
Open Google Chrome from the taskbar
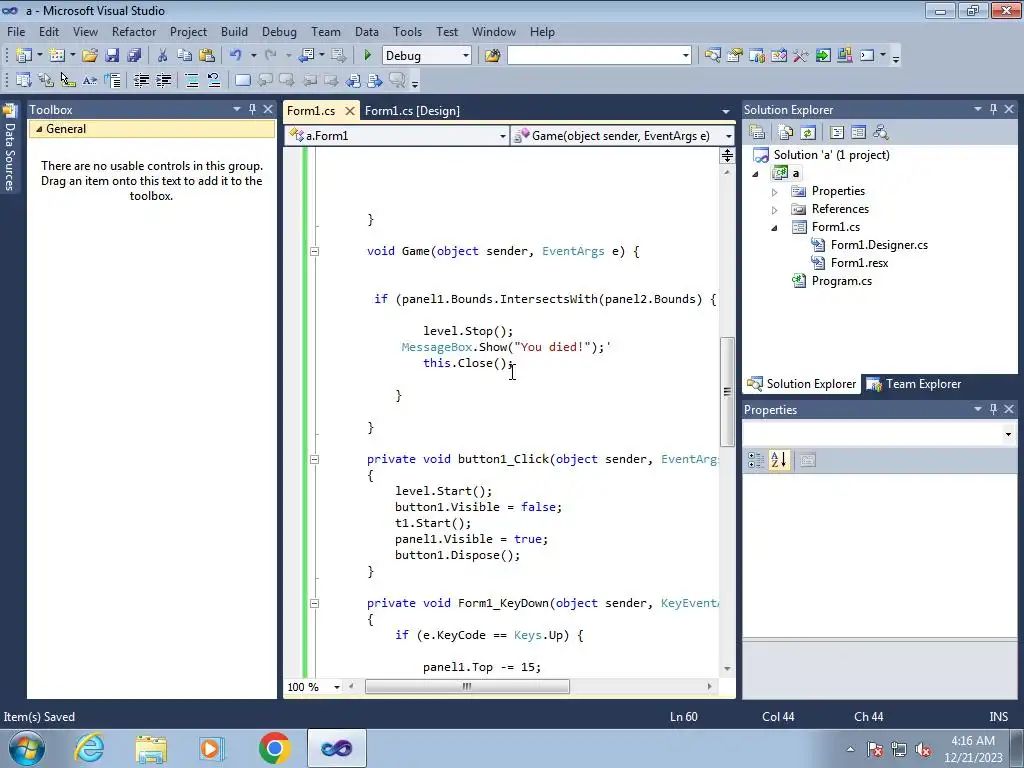274,748
